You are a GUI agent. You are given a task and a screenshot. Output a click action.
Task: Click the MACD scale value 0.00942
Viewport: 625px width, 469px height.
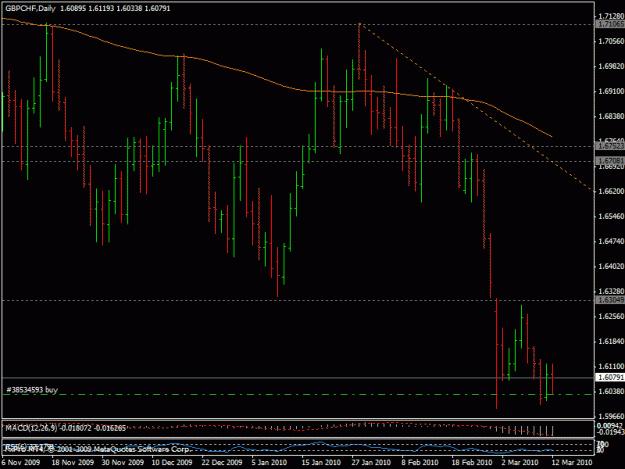[610, 426]
